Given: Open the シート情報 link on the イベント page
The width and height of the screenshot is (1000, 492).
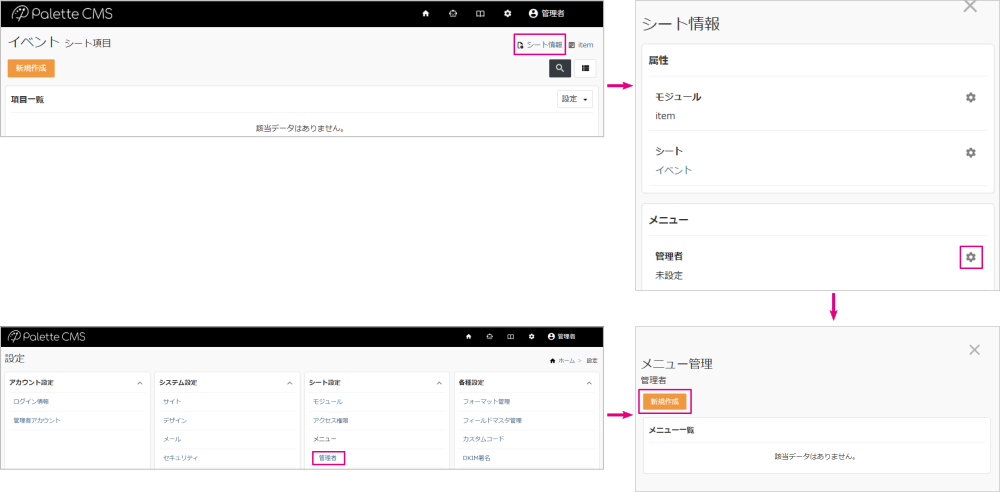Looking at the screenshot, I should pyautogui.click(x=540, y=45).
